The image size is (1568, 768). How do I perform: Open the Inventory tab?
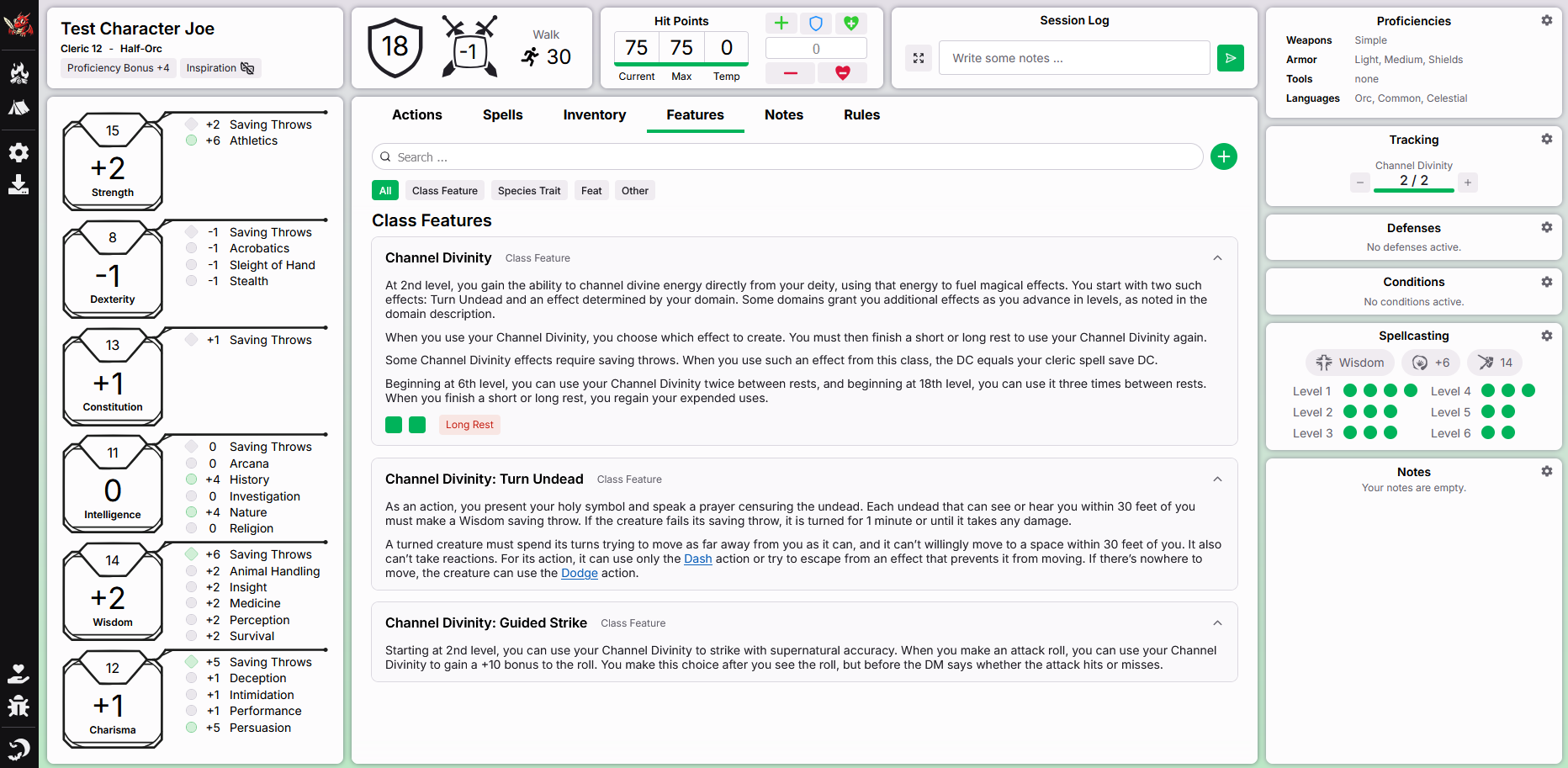point(595,115)
